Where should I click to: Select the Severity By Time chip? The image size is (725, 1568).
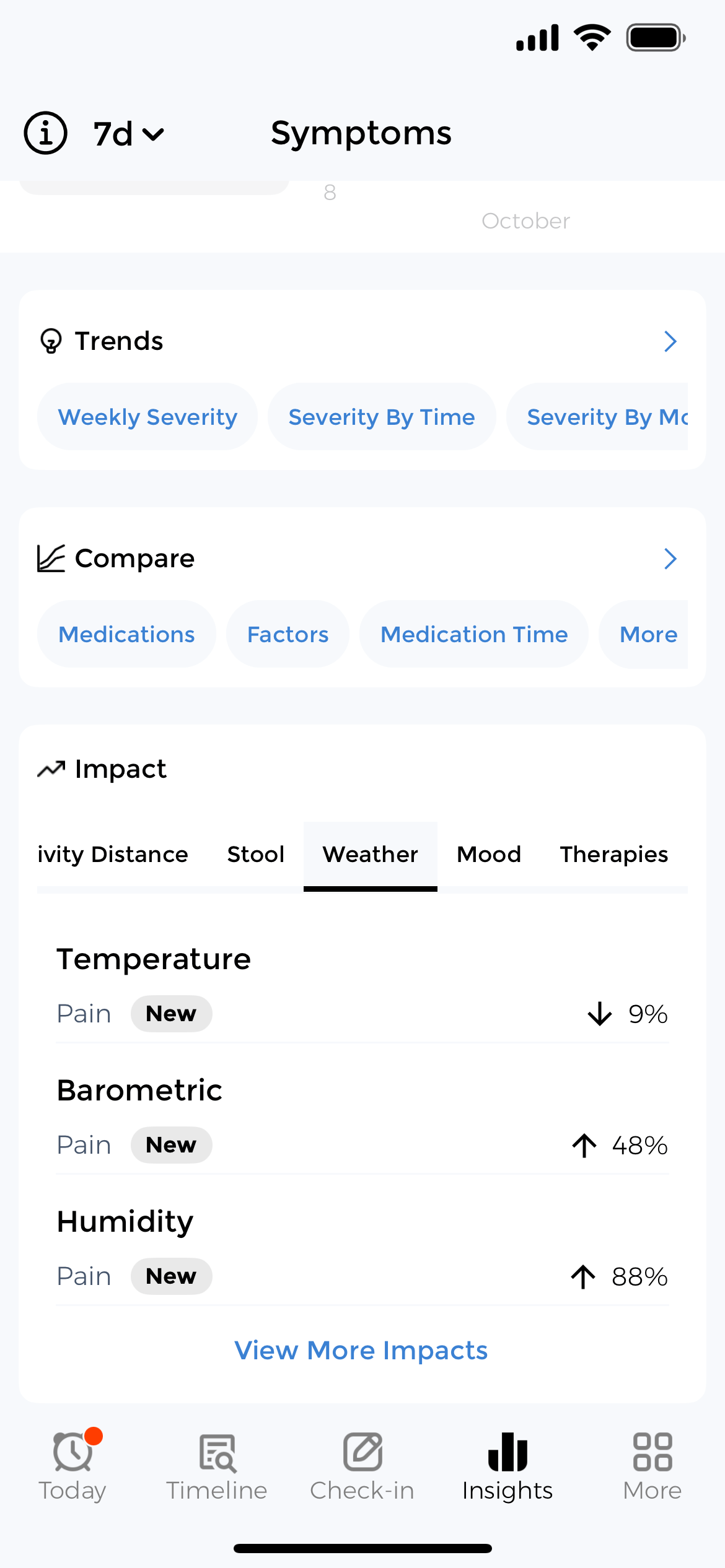382,417
